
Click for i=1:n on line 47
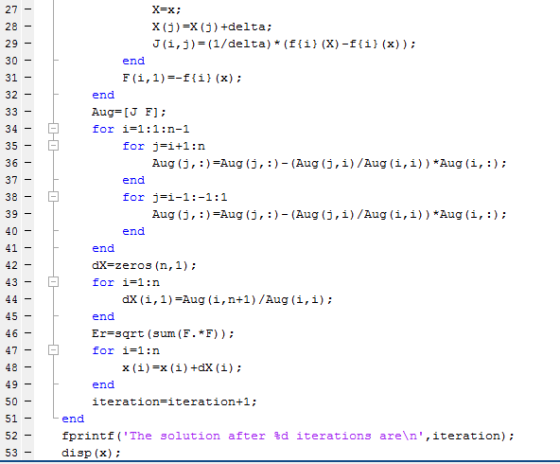point(126,351)
